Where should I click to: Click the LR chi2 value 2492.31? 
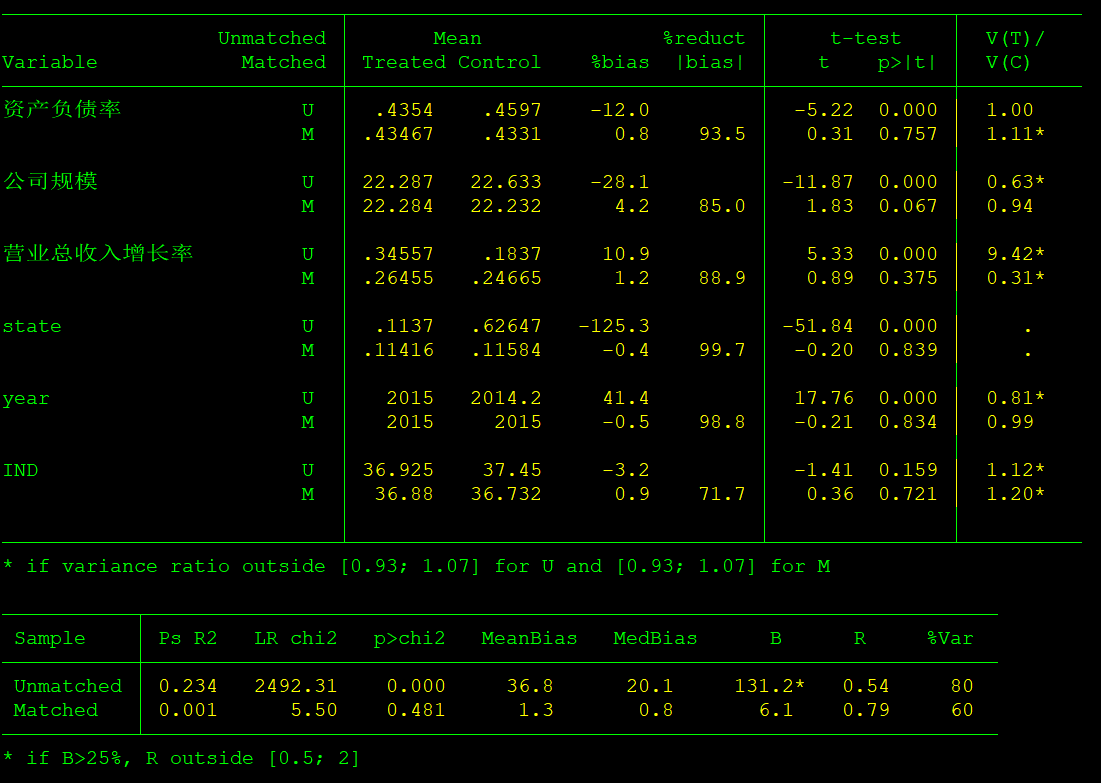[296, 686]
